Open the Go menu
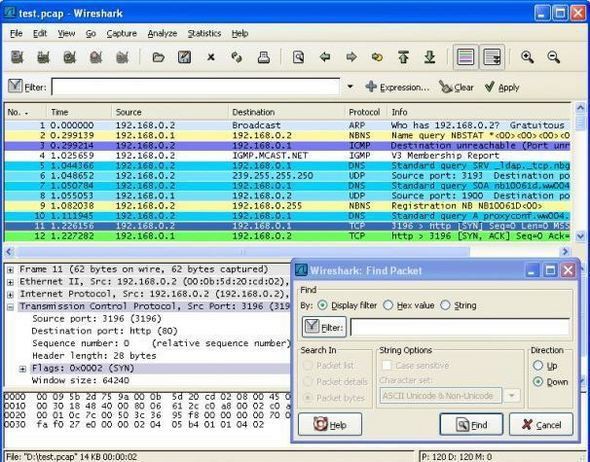Image resolution: width=590 pixels, height=462 pixels. pyautogui.click(x=91, y=33)
